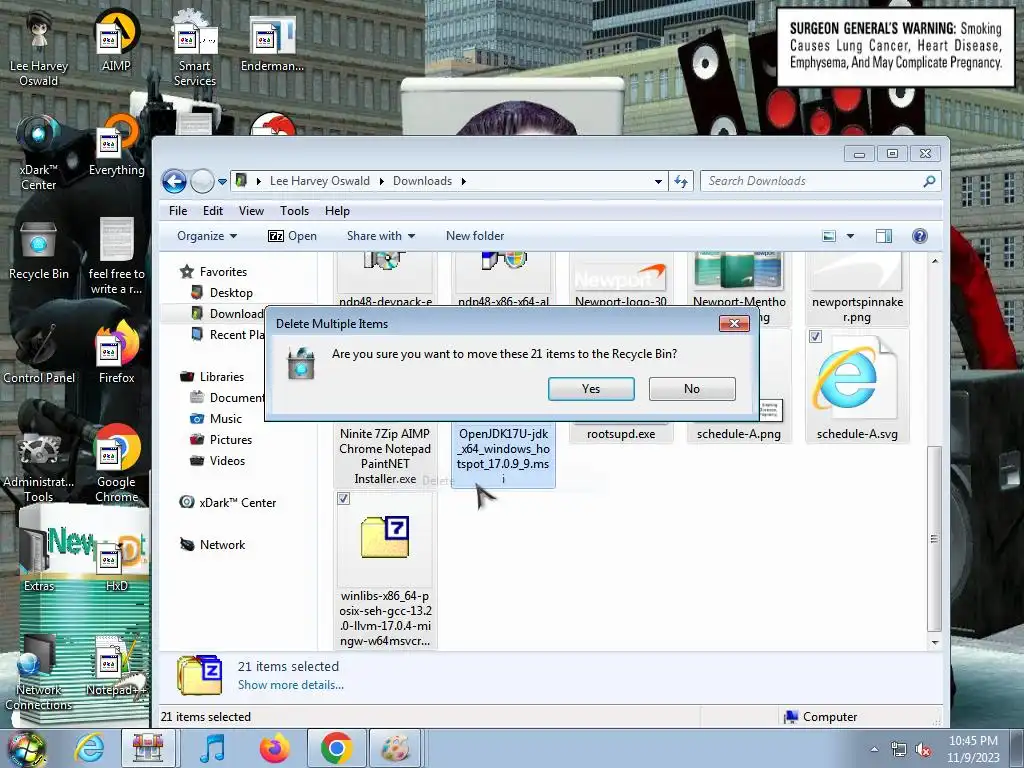The image size is (1024, 768).
Task: Open the View menu
Action: pyautogui.click(x=251, y=210)
